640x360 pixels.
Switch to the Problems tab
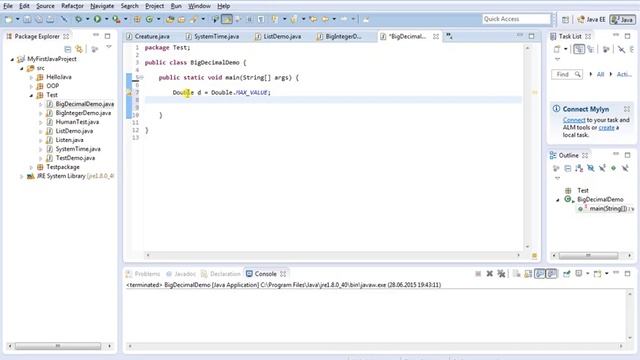pos(143,274)
